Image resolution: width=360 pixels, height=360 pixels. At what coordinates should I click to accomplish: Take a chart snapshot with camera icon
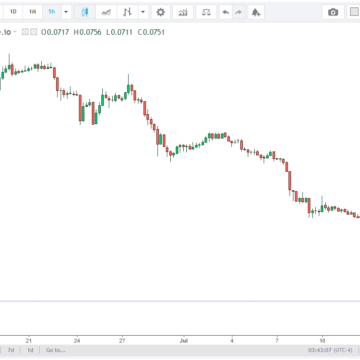tap(333, 12)
